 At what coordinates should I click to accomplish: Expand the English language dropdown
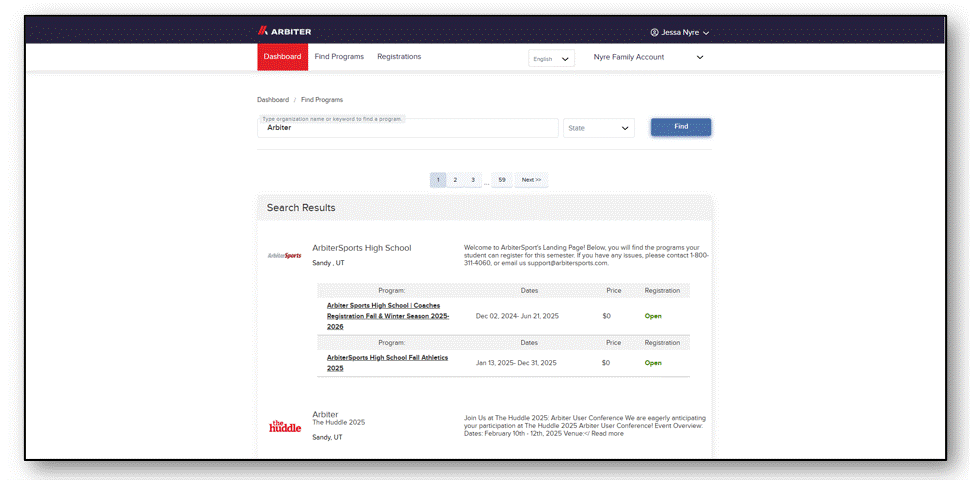point(551,59)
